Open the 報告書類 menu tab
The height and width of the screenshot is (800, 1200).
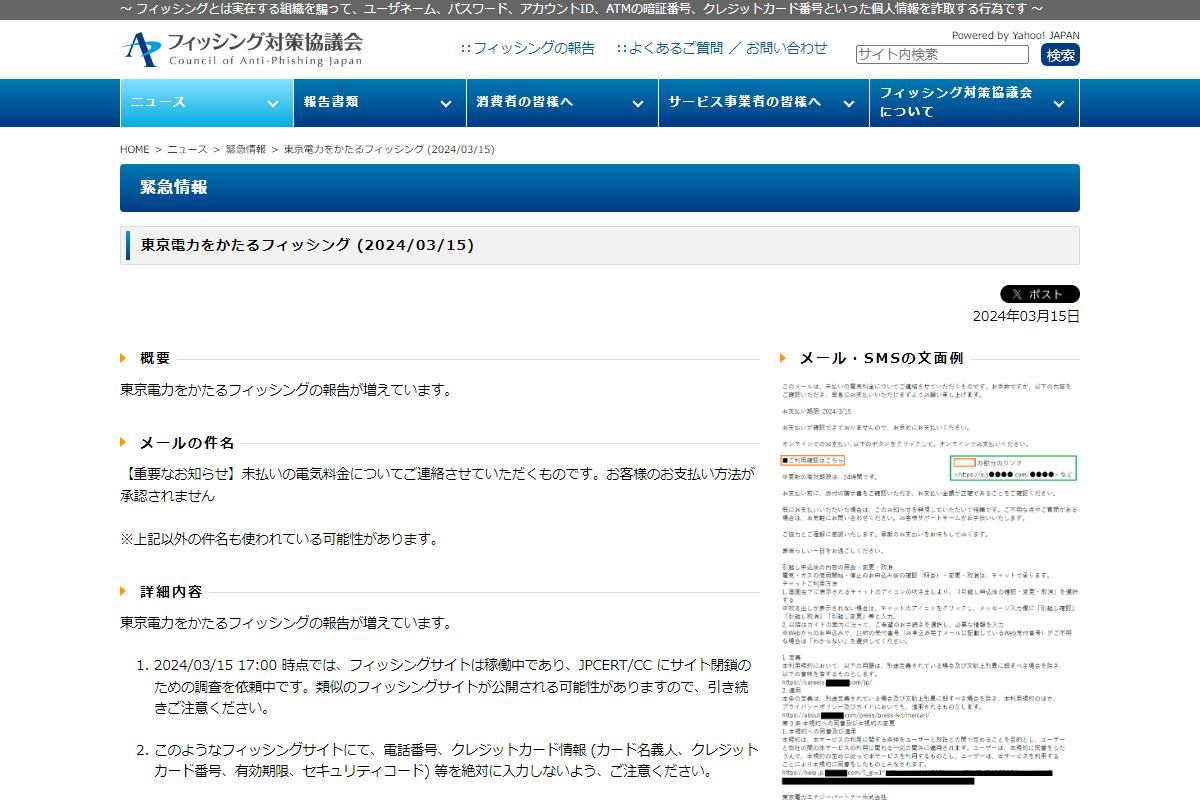[379, 103]
